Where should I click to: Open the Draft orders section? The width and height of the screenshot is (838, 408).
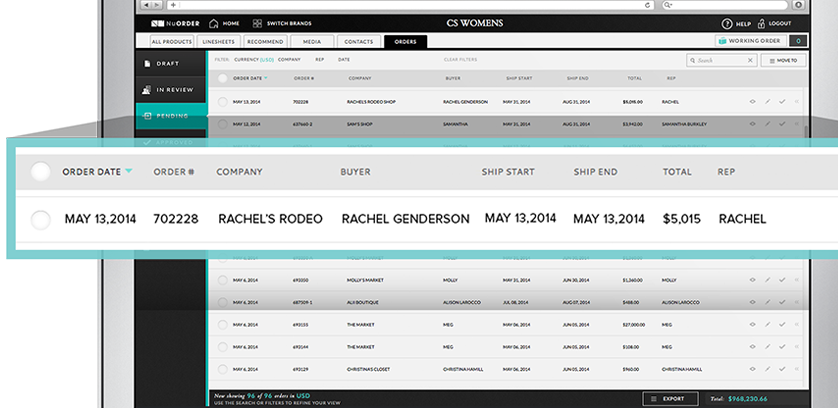171,64
